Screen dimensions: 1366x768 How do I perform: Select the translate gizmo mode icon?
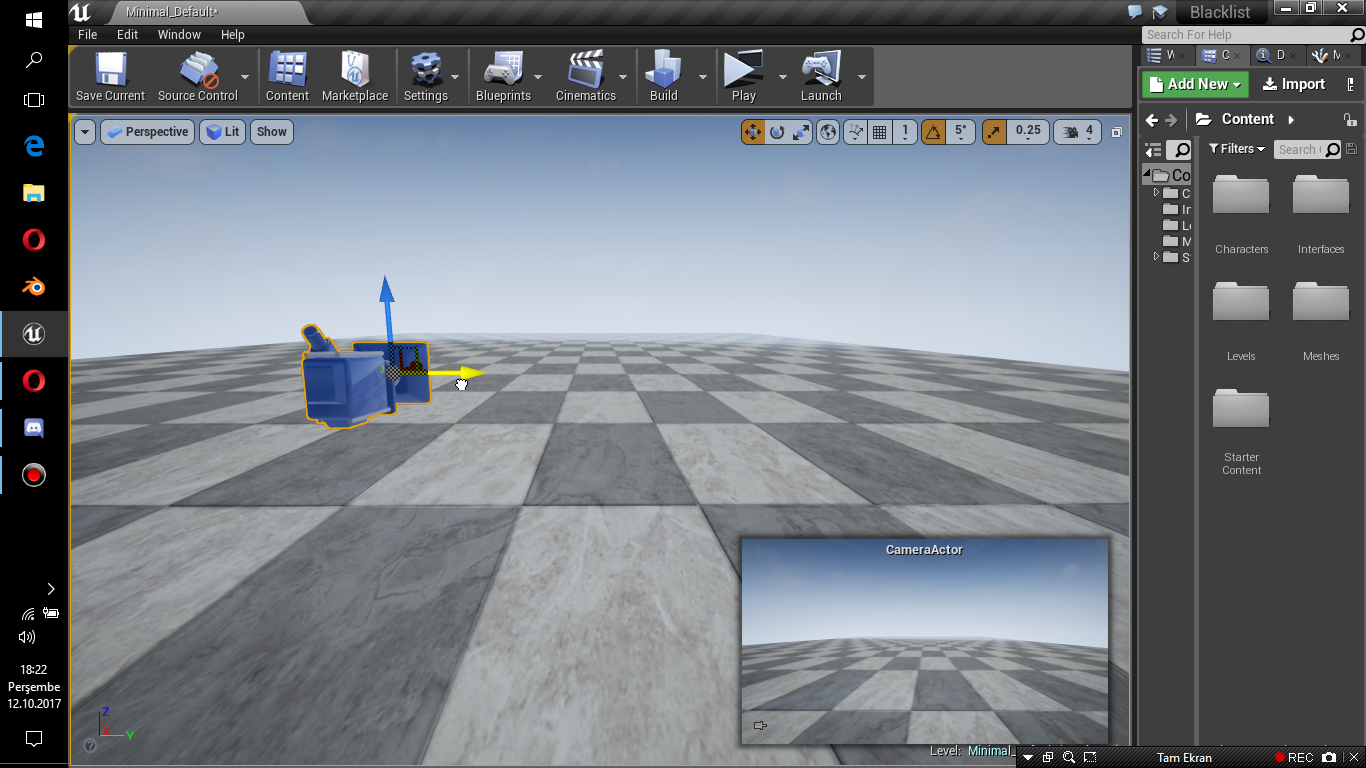(753, 131)
